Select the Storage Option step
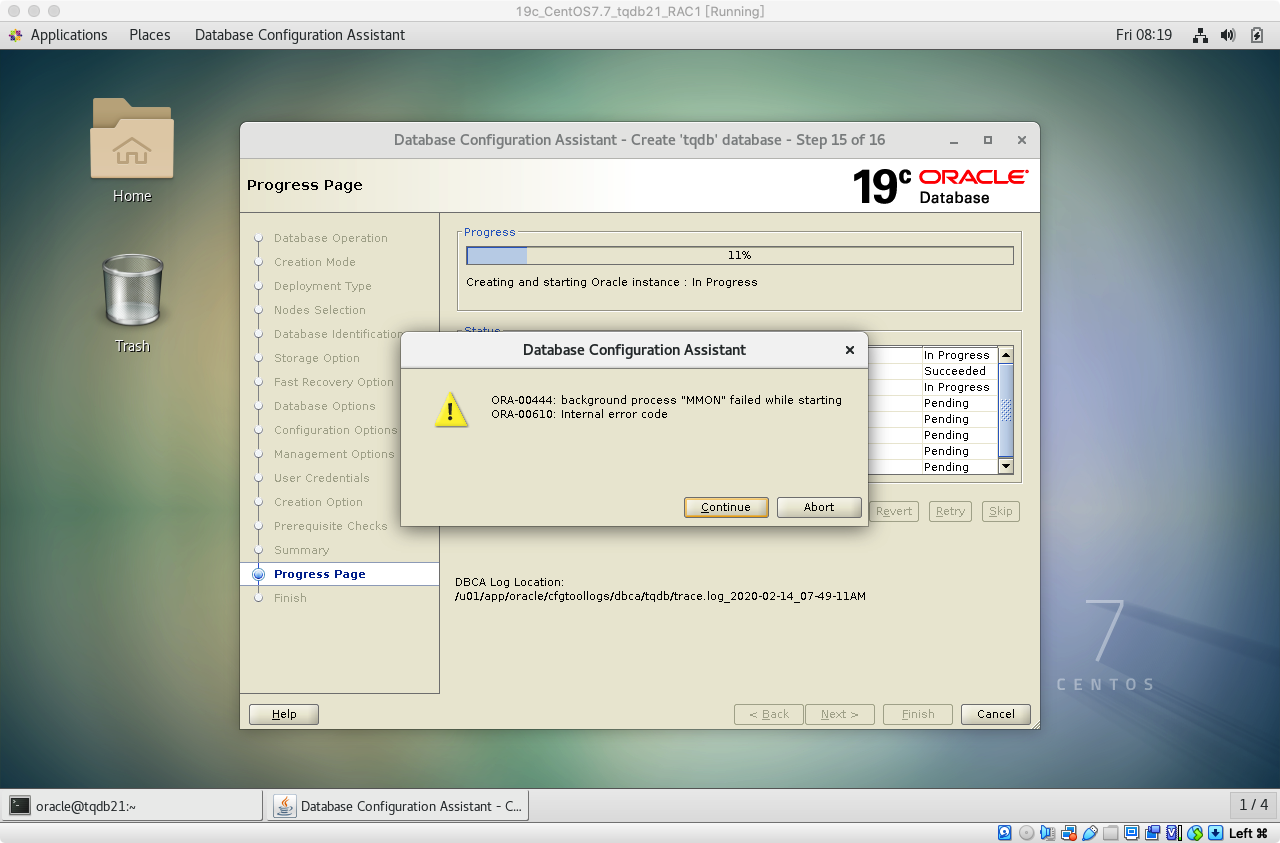The height and width of the screenshot is (843, 1280). point(317,358)
